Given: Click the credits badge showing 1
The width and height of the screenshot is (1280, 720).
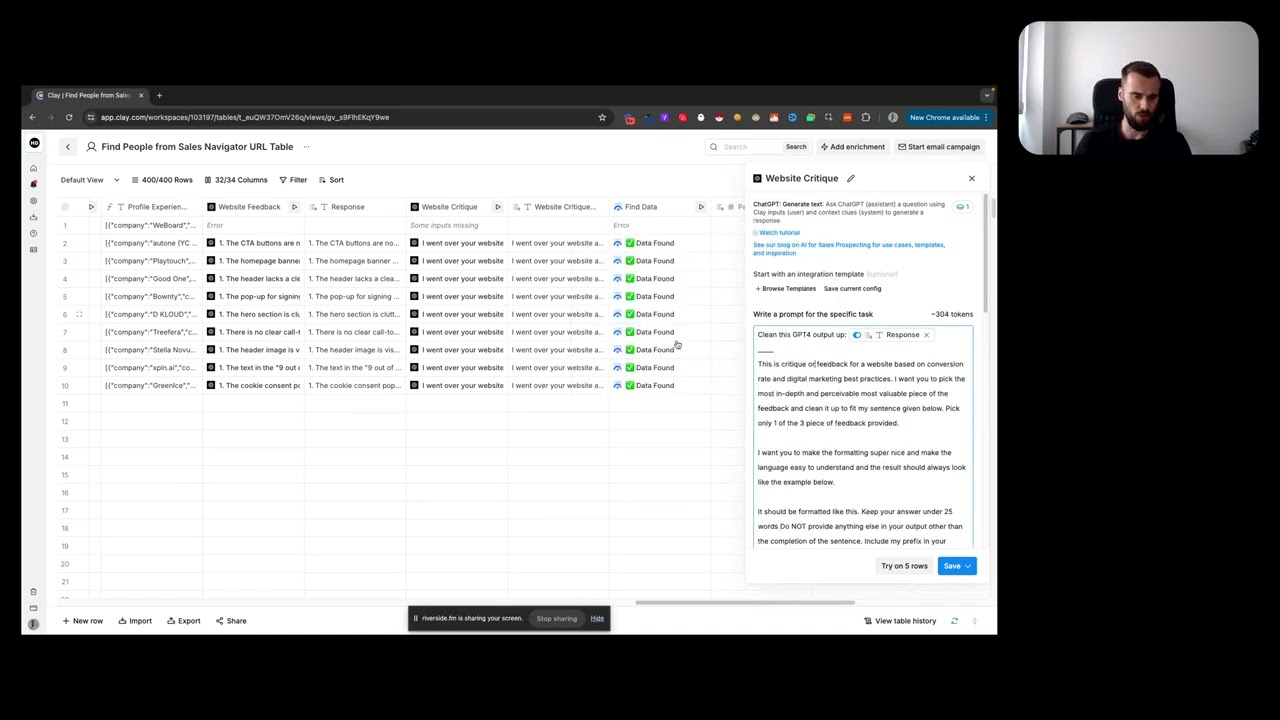Looking at the screenshot, I should 962,207.
